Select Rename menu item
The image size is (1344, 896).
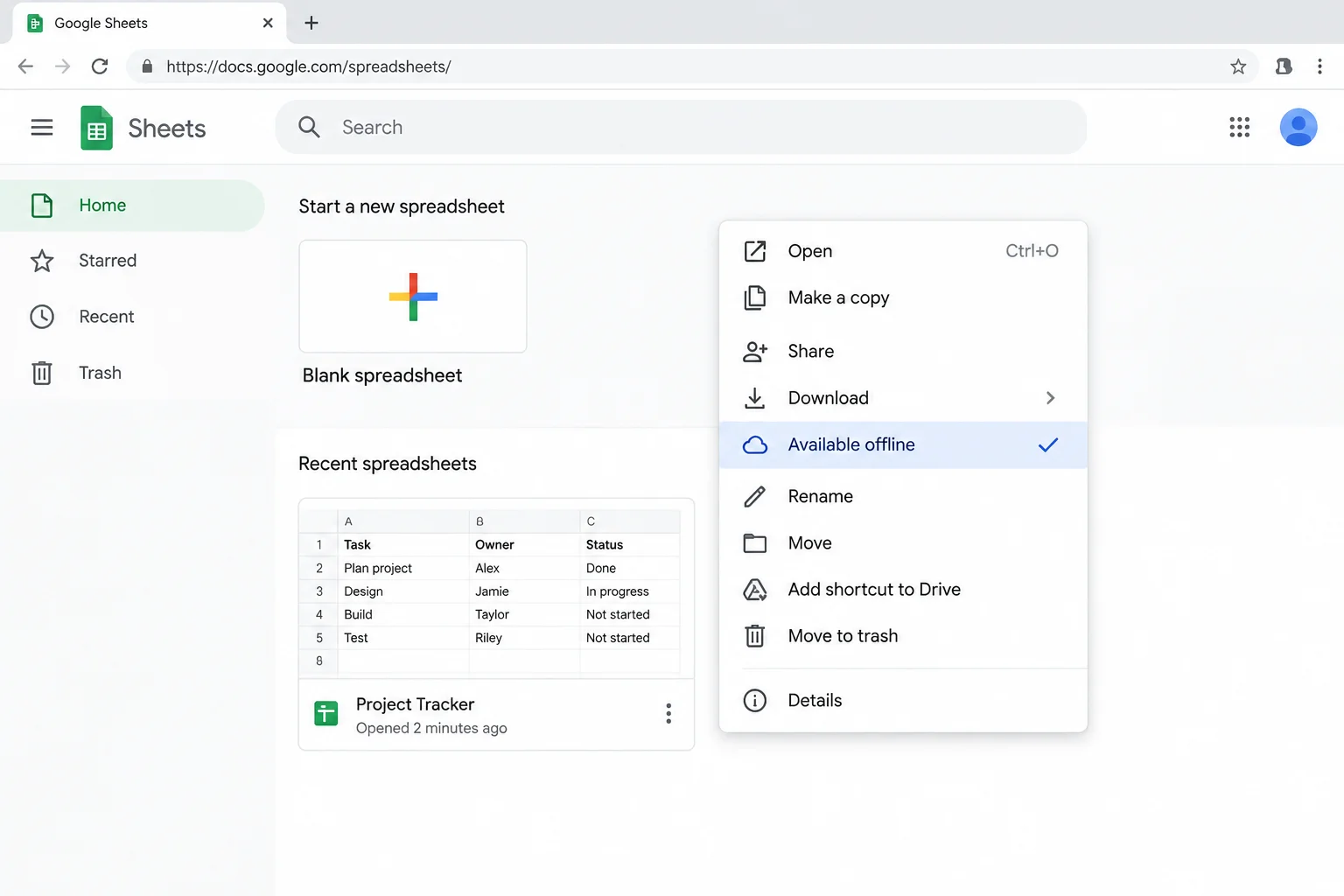(x=903, y=496)
